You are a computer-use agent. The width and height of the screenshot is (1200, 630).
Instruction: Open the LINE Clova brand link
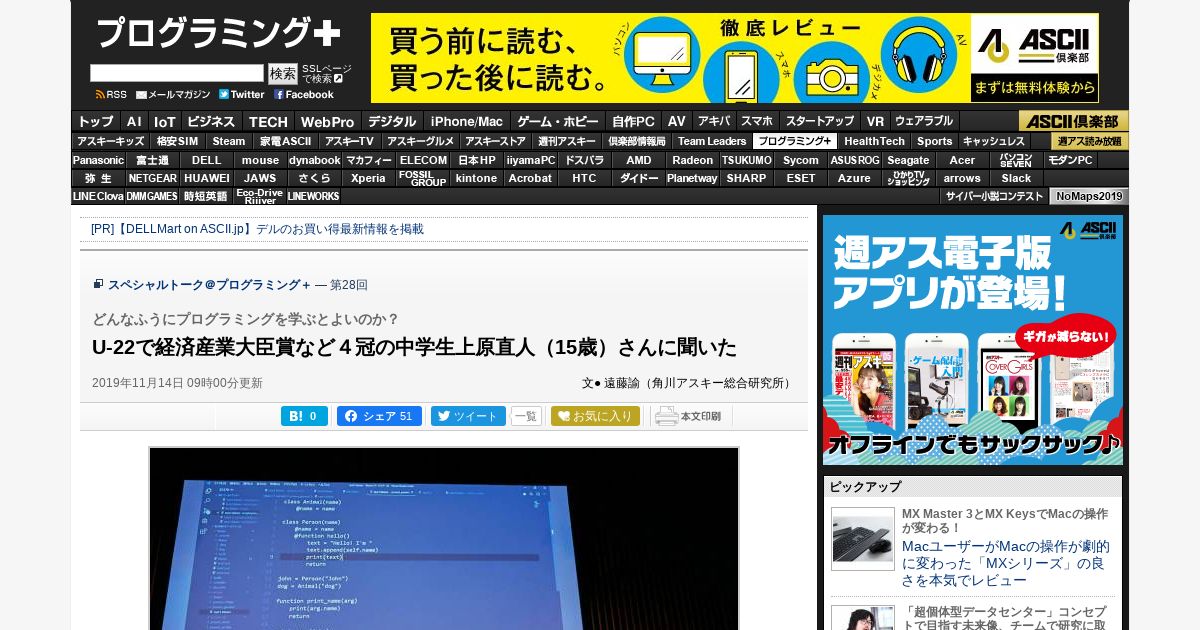point(98,196)
